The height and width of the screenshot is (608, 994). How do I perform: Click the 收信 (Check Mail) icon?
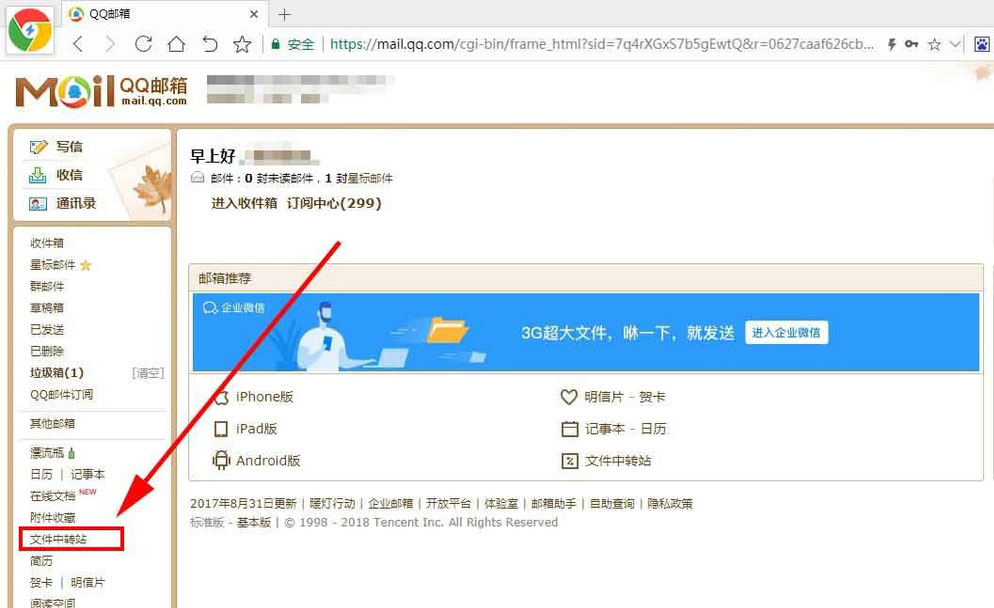pos(39,175)
